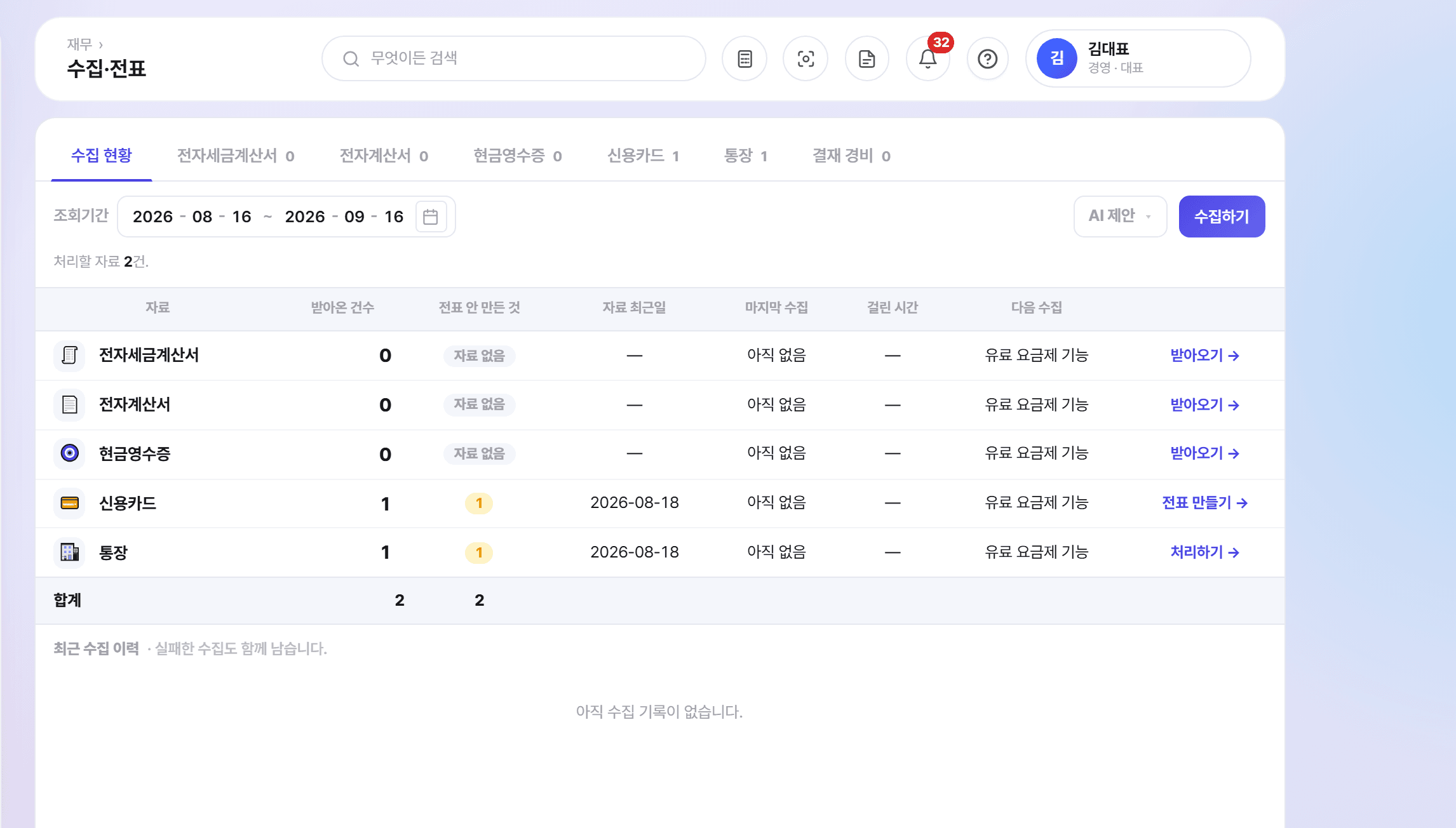Click 처리하기 link for 통장
The height and width of the screenshot is (828, 1456).
click(x=1205, y=552)
